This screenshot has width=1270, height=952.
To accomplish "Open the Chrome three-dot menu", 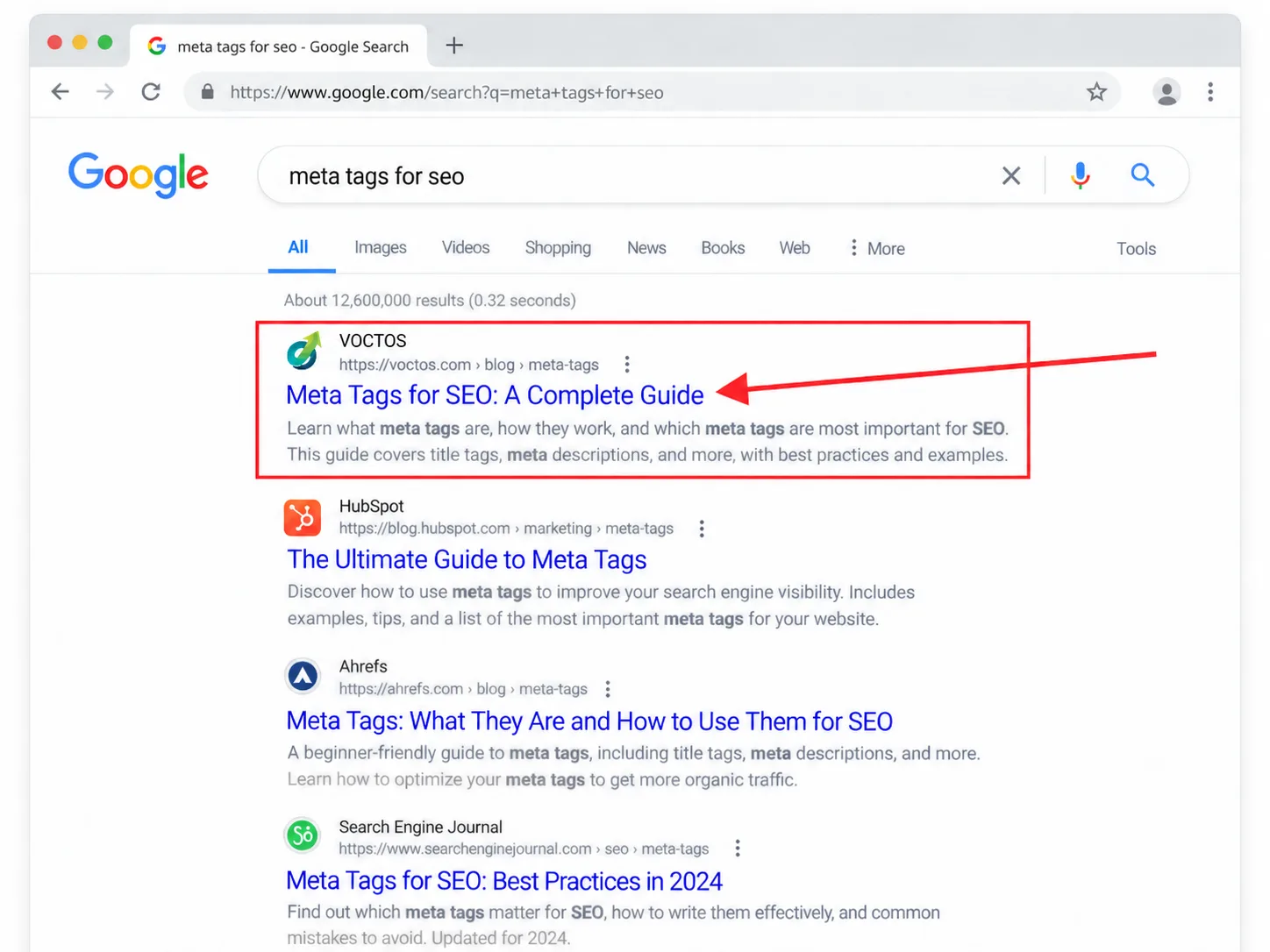I will point(1210,92).
